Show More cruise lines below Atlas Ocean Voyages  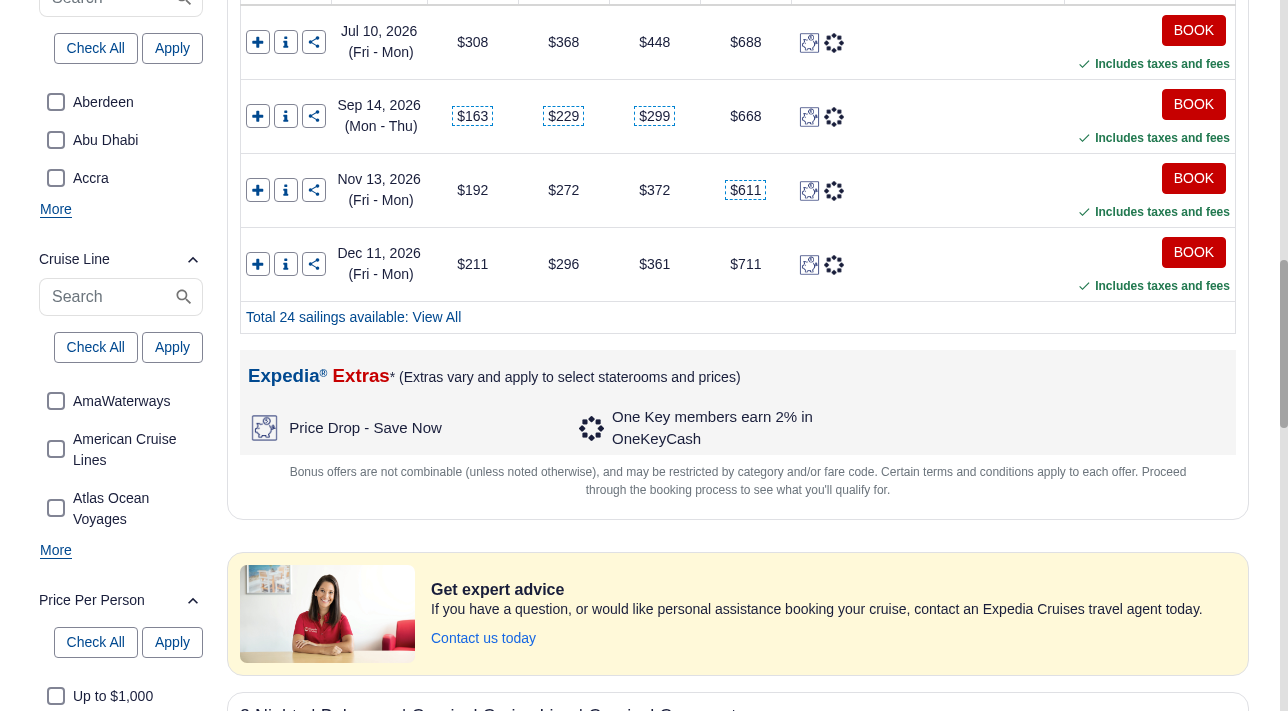tap(56, 550)
